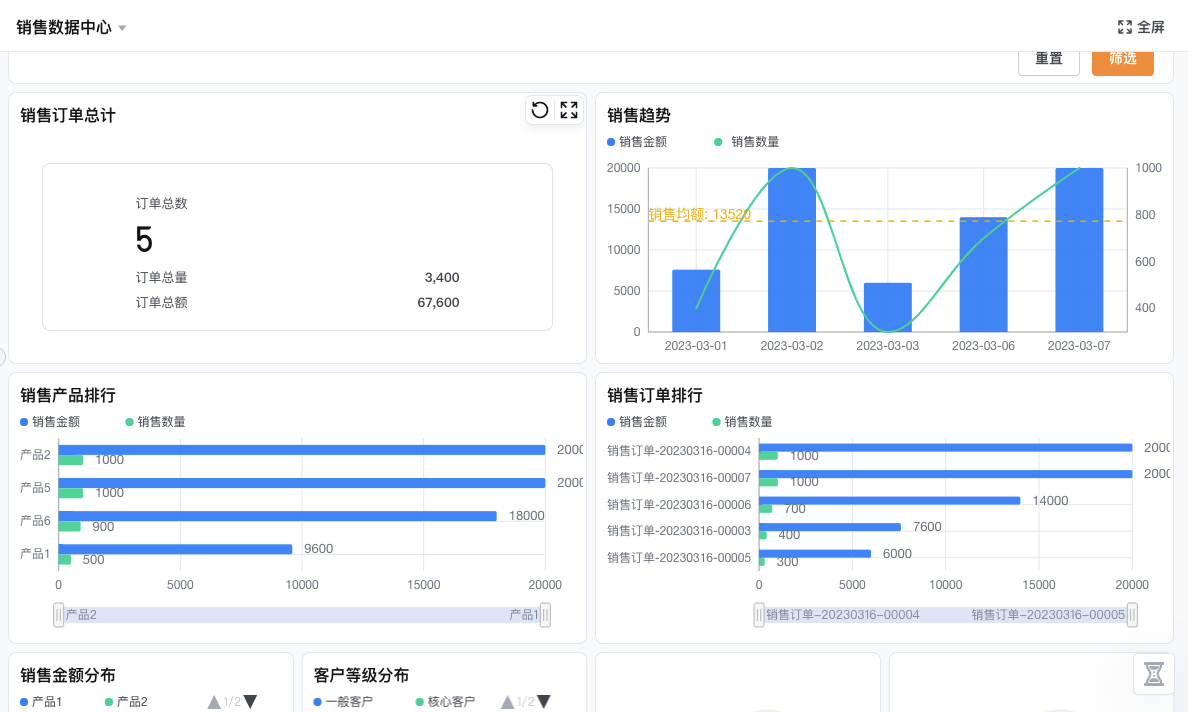Click the 2023-03-01 sales amount bar

click(x=696, y=301)
